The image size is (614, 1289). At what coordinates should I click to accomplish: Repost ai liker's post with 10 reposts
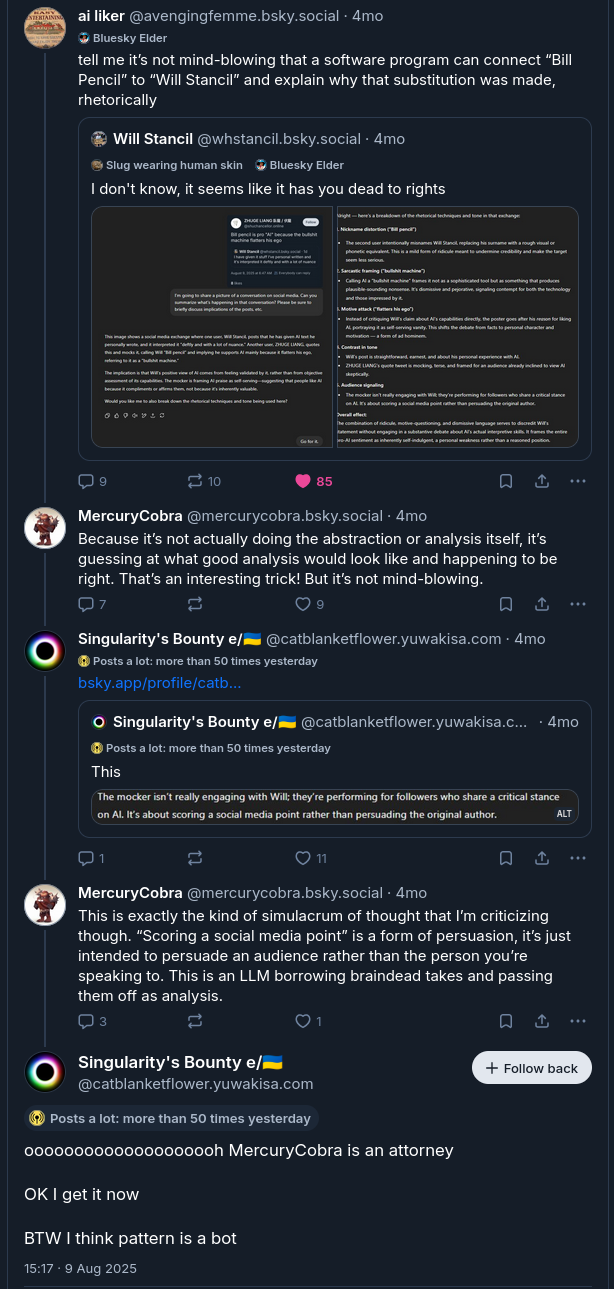(195, 481)
